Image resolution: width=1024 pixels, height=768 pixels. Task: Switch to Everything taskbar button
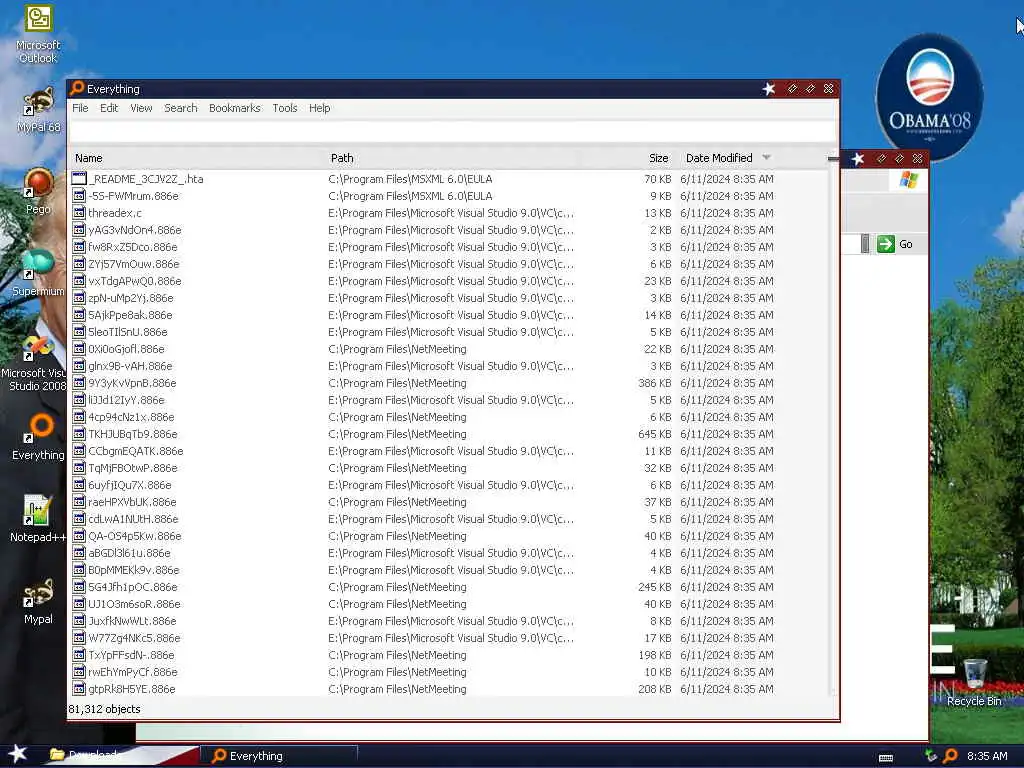point(279,756)
